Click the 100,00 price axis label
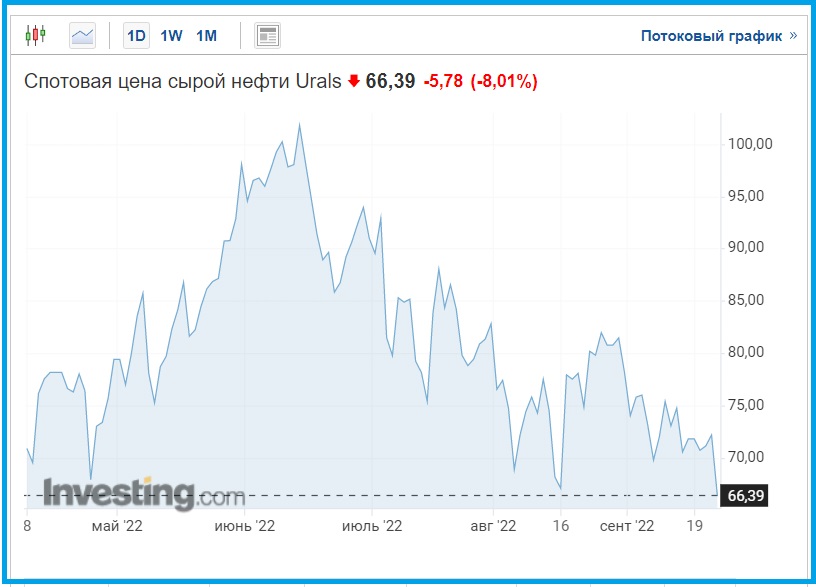Image resolution: width=816 pixels, height=587 pixels. (750, 144)
